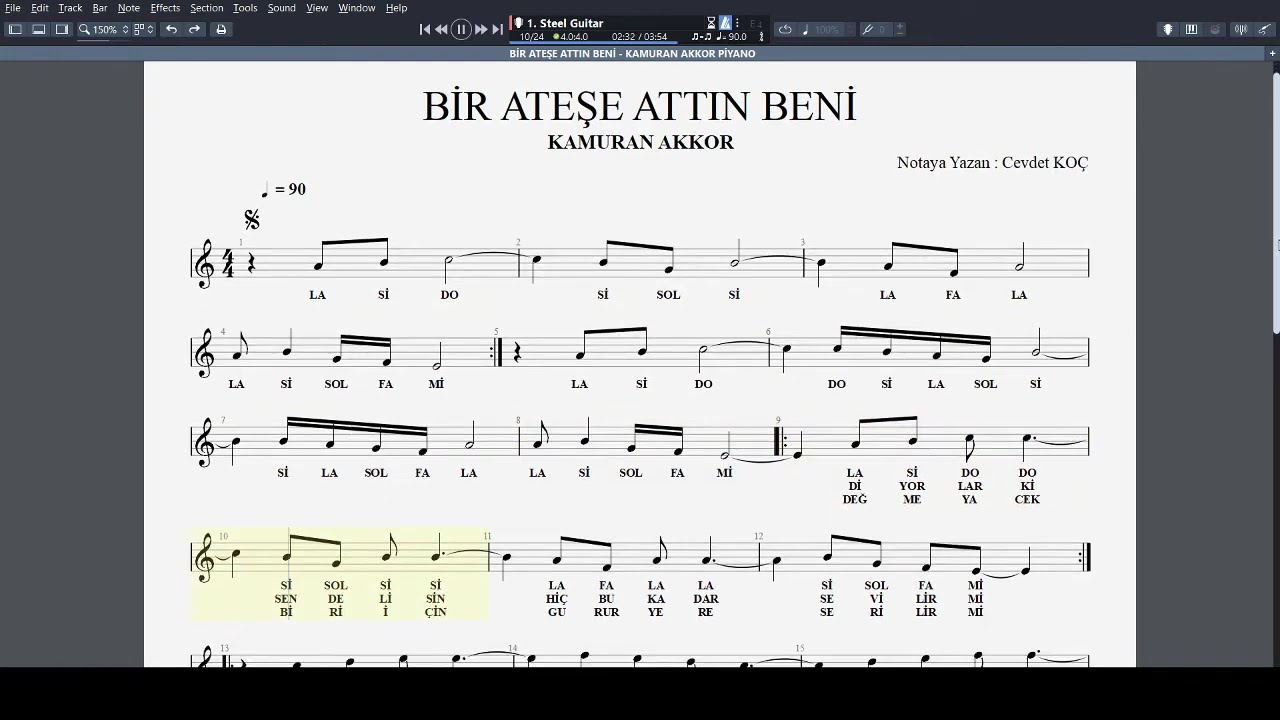Open the Help menu

pyautogui.click(x=397, y=8)
